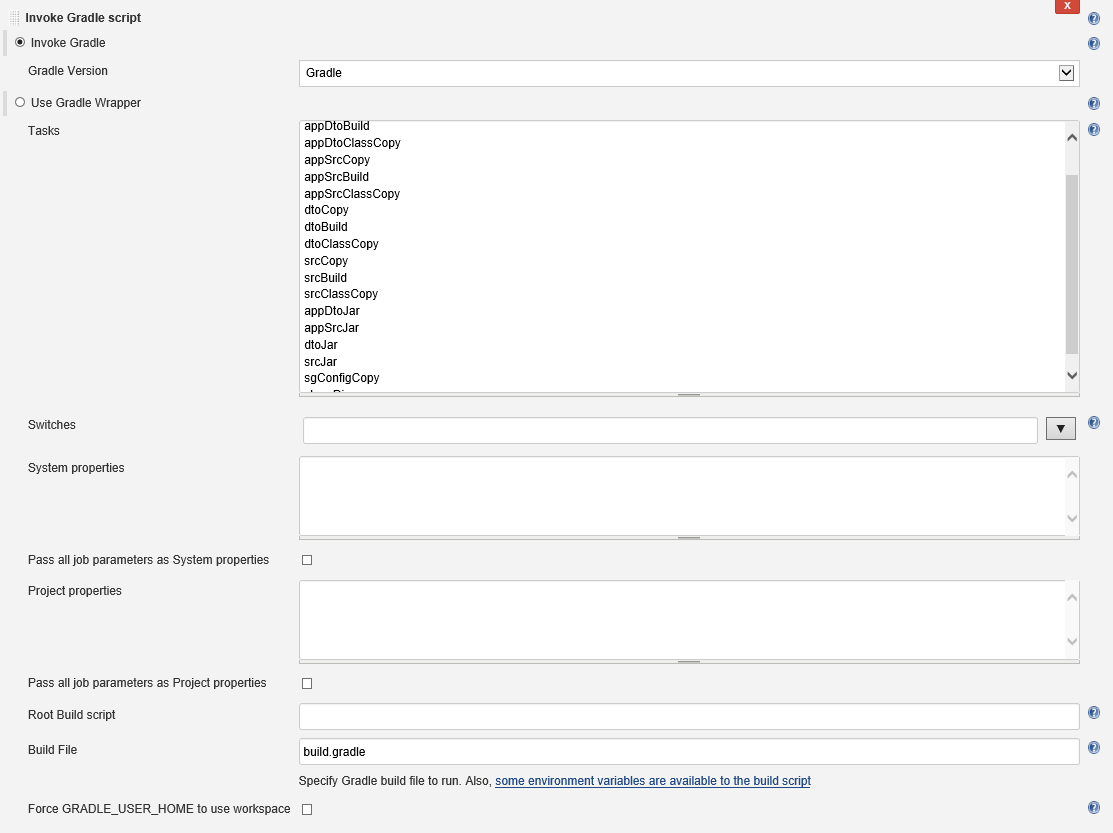Image resolution: width=1113 pixels, height=833 pixels.
Task: Open help icon for Root Build script
Action: click(x=1094, y=712)
